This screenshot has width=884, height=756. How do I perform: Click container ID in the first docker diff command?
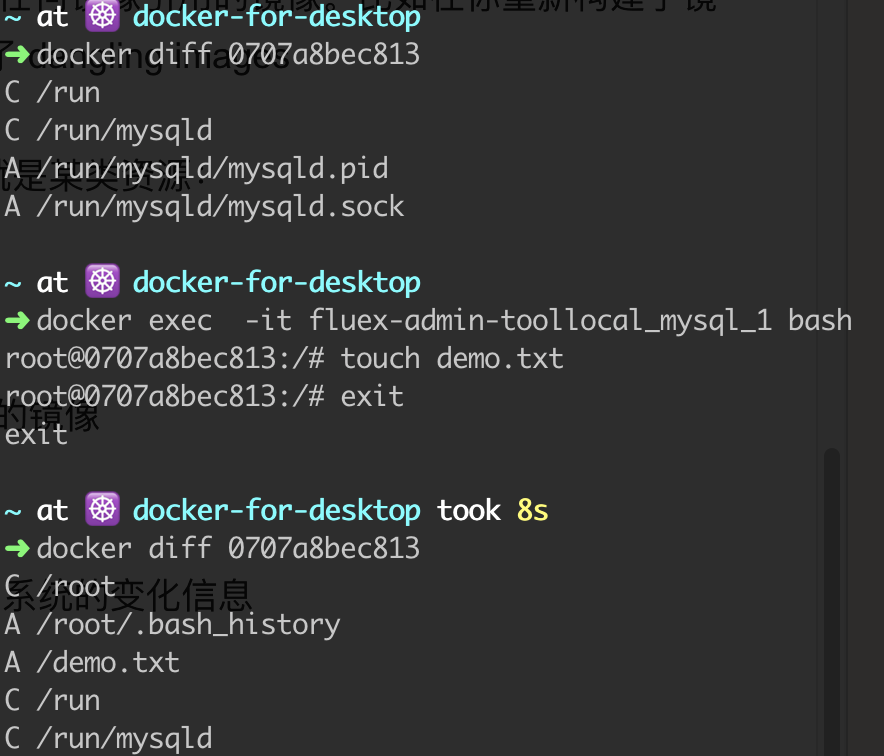(324, 55)
